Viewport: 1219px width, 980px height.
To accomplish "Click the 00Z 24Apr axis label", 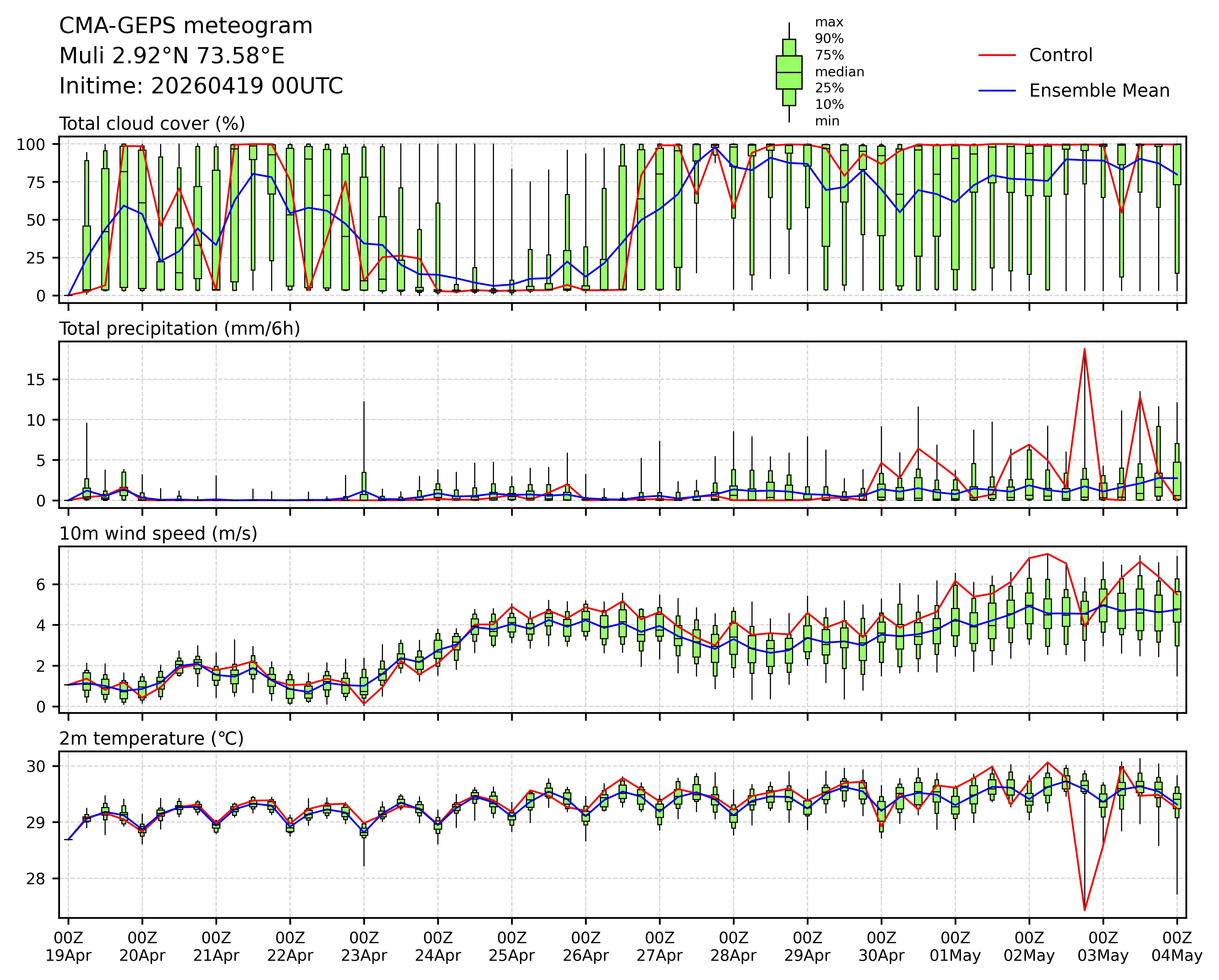I will (438, 947).
